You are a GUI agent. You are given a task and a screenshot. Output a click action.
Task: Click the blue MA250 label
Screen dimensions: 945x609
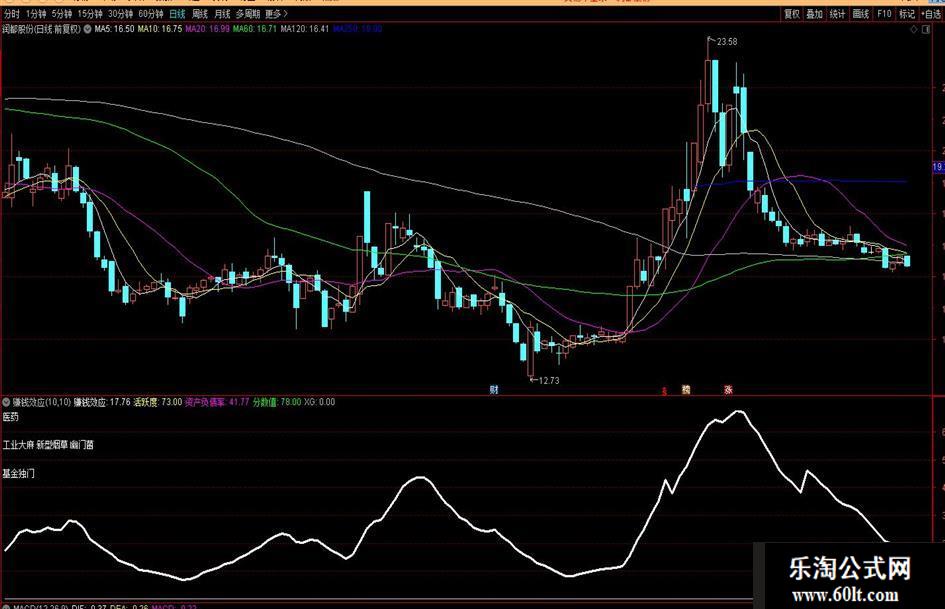click(x=357, y=28)
